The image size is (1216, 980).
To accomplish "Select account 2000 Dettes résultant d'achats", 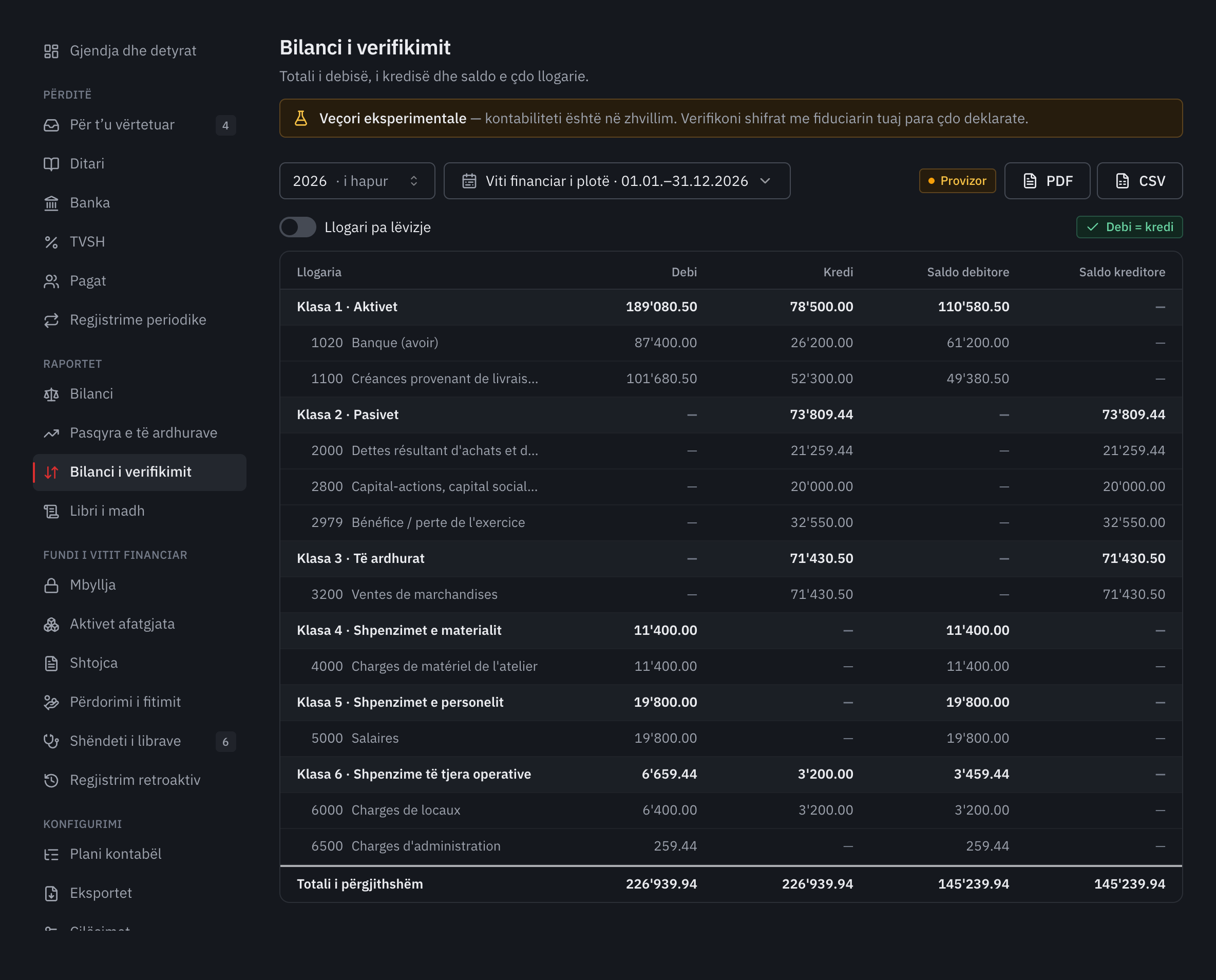I will pos(731,450).
